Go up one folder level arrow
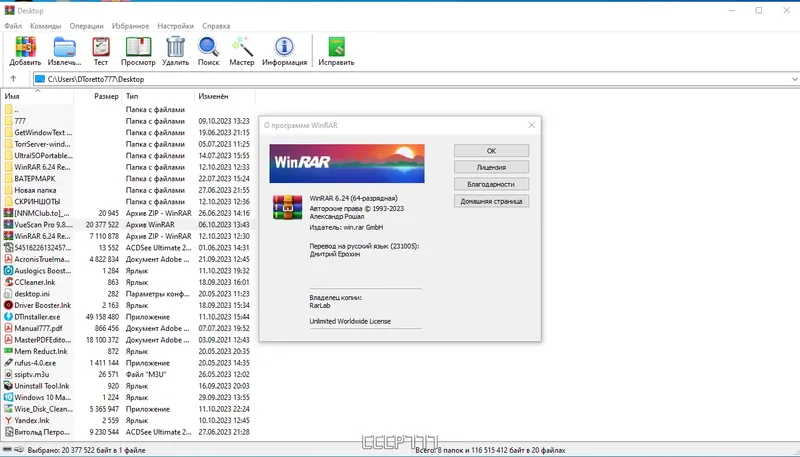This screenshot has height=457, width=800. [x=13, y=79]
